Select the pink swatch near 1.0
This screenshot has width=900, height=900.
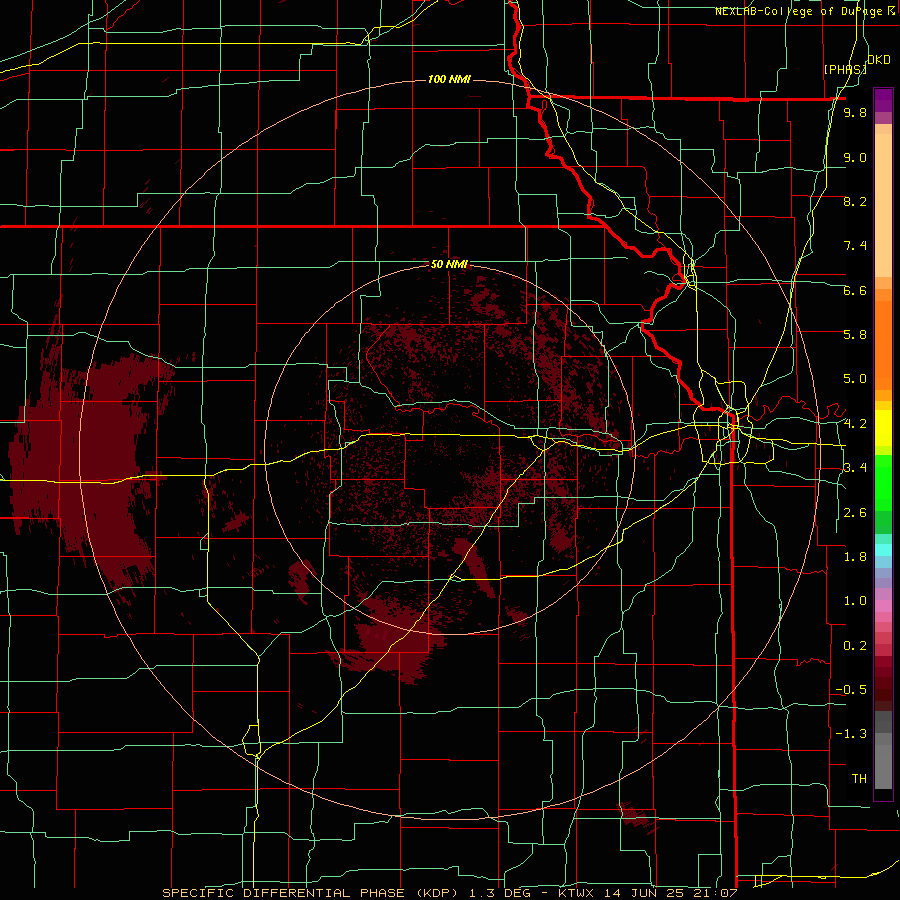coord(883,606)
